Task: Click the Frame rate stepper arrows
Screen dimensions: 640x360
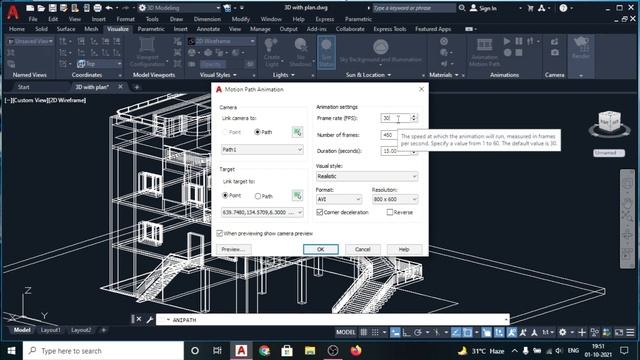Action: pyautogui.click(x=414, y=118)
